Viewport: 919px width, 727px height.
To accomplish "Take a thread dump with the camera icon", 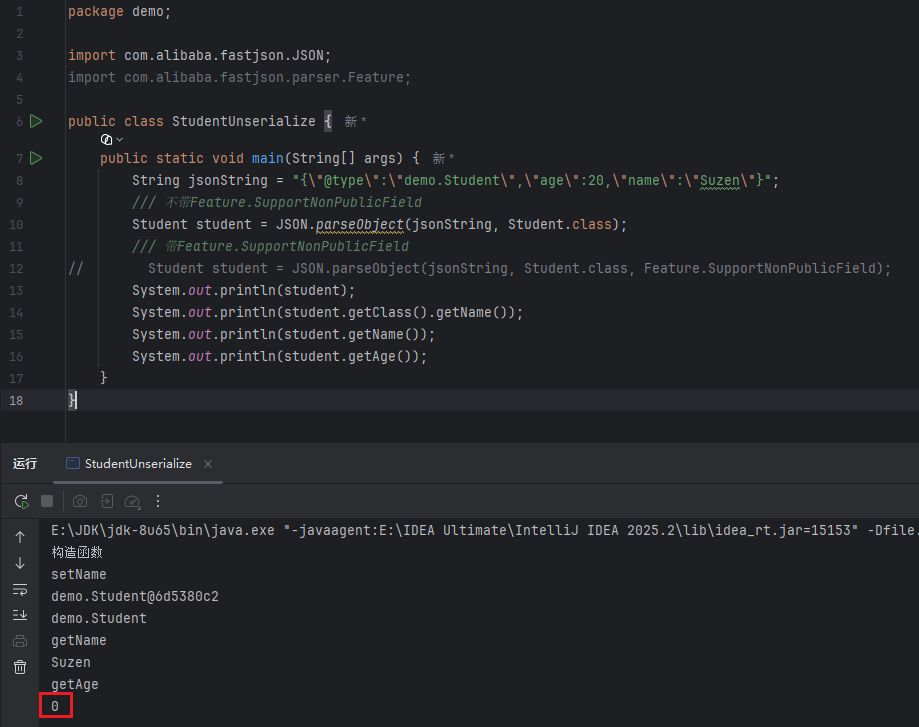I will 80,501.
